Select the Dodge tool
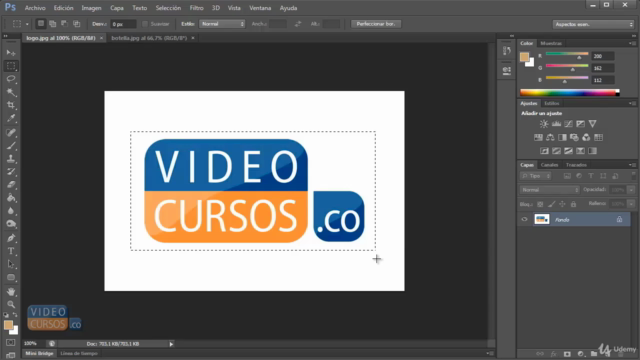Screen dimensions: 640x360 11,224
